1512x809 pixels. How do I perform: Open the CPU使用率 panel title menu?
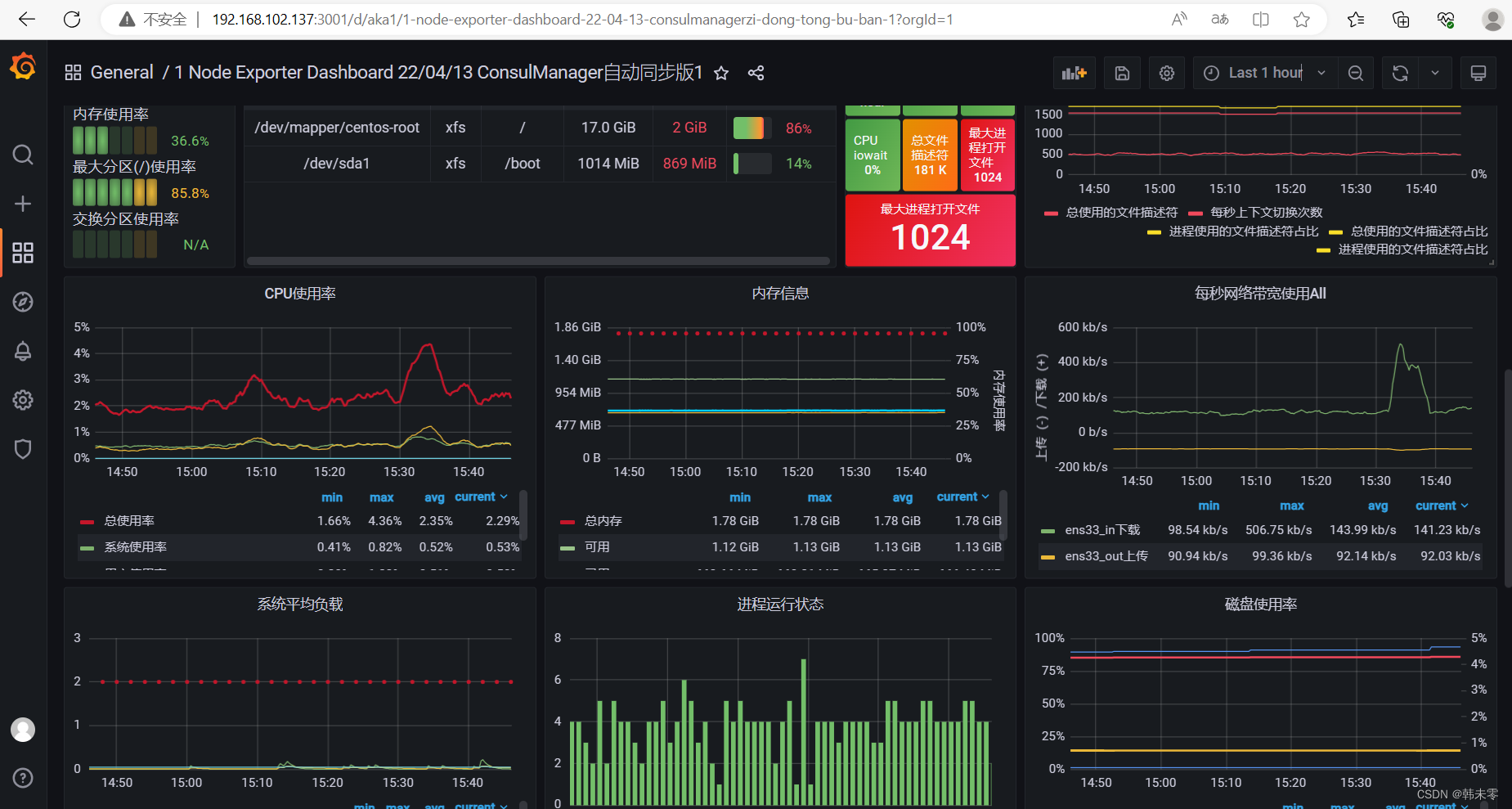299,292
